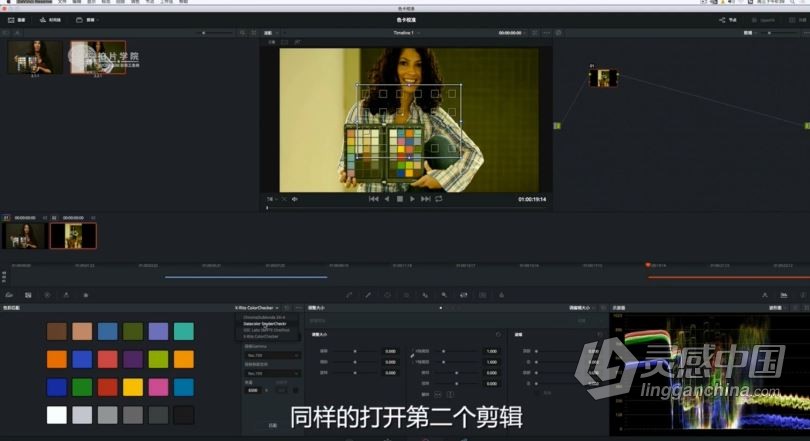Select the Color Wheels palette icon

pyautogui.click(x=47, y=295)
